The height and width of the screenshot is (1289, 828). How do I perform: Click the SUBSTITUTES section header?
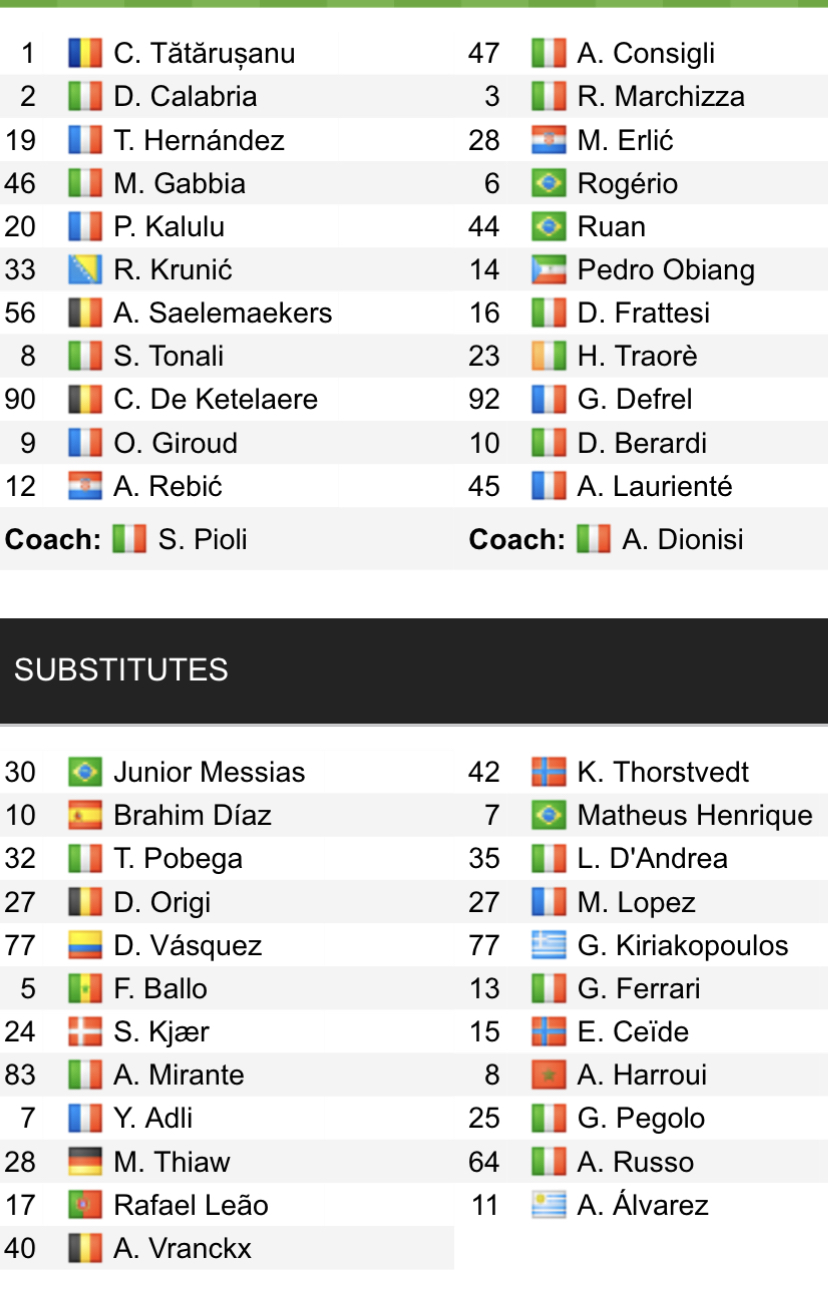(x=121, y=670)
